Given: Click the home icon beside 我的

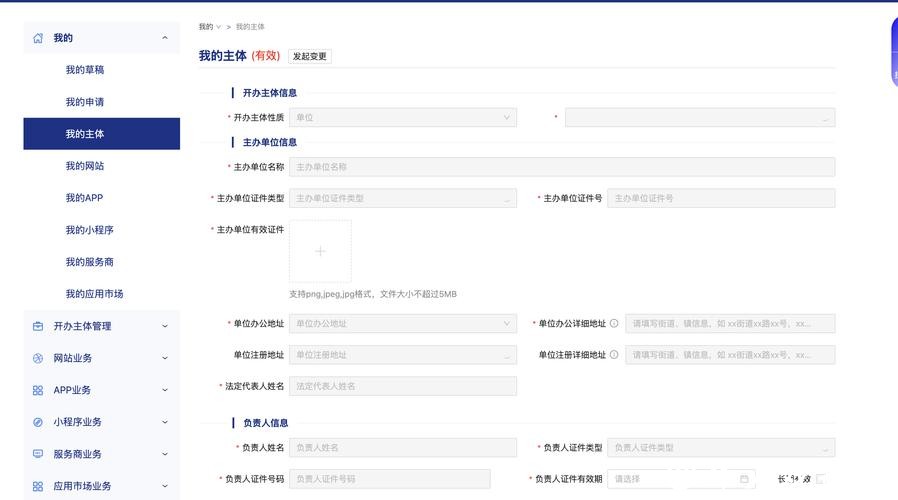Looking at the screenshot, I should coord(38,38).
